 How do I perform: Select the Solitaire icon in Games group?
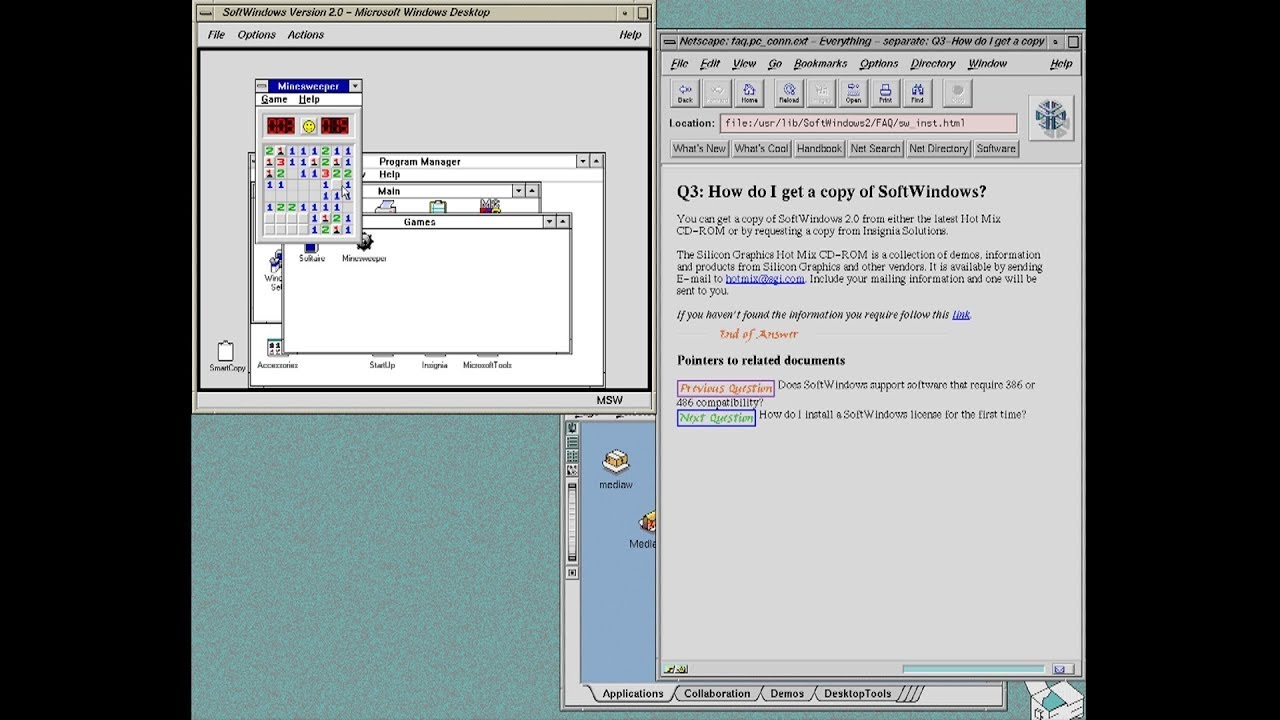coord(311,248)
